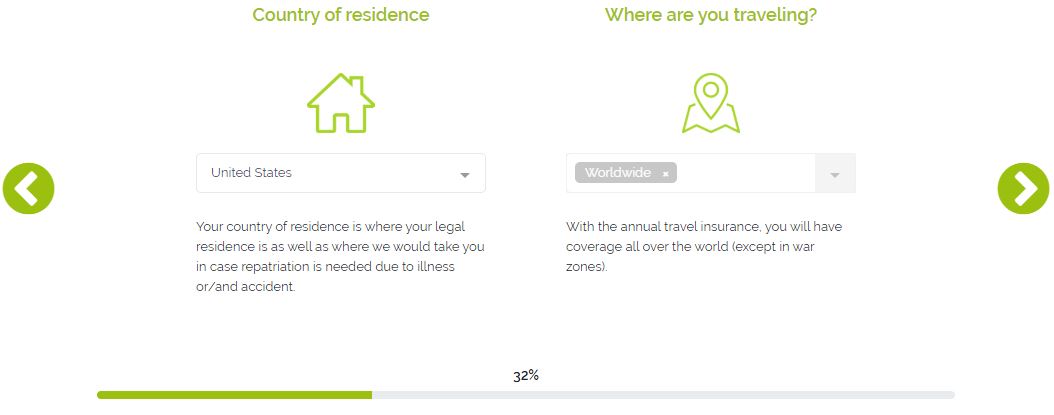The width and height of the screenshot is (1054, 415).
Task: Click the map pin location icon
Action: 711,103
